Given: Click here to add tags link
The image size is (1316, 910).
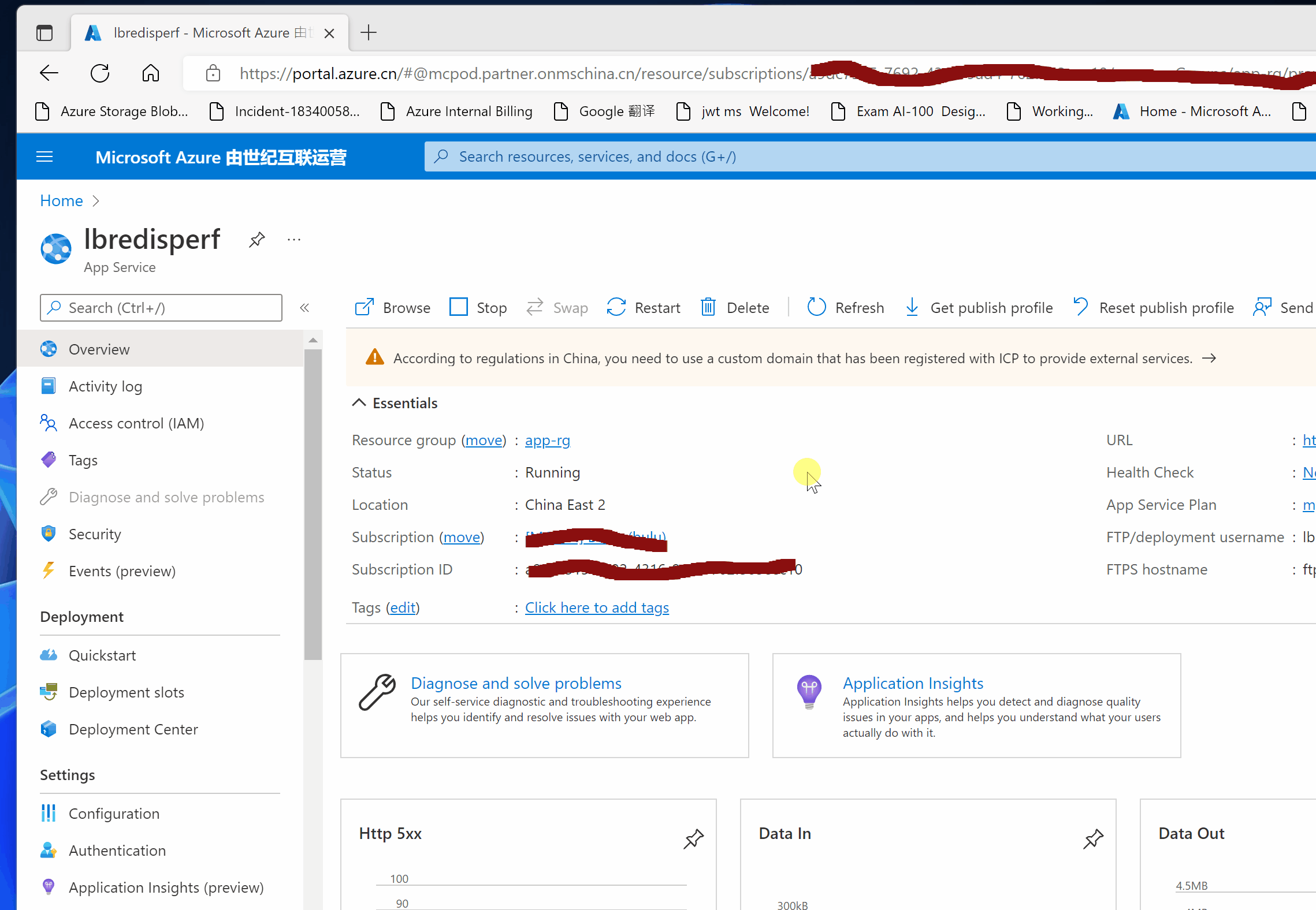Looking at the screenshot, I should [597, 607].
